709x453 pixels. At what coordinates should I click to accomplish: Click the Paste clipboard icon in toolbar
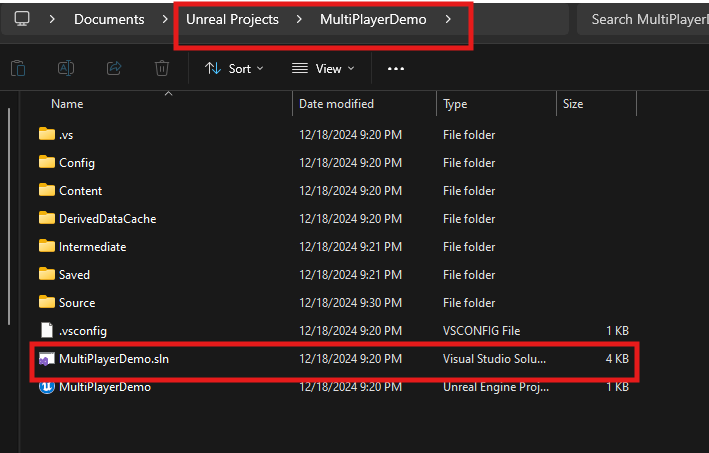click(18, 68)
